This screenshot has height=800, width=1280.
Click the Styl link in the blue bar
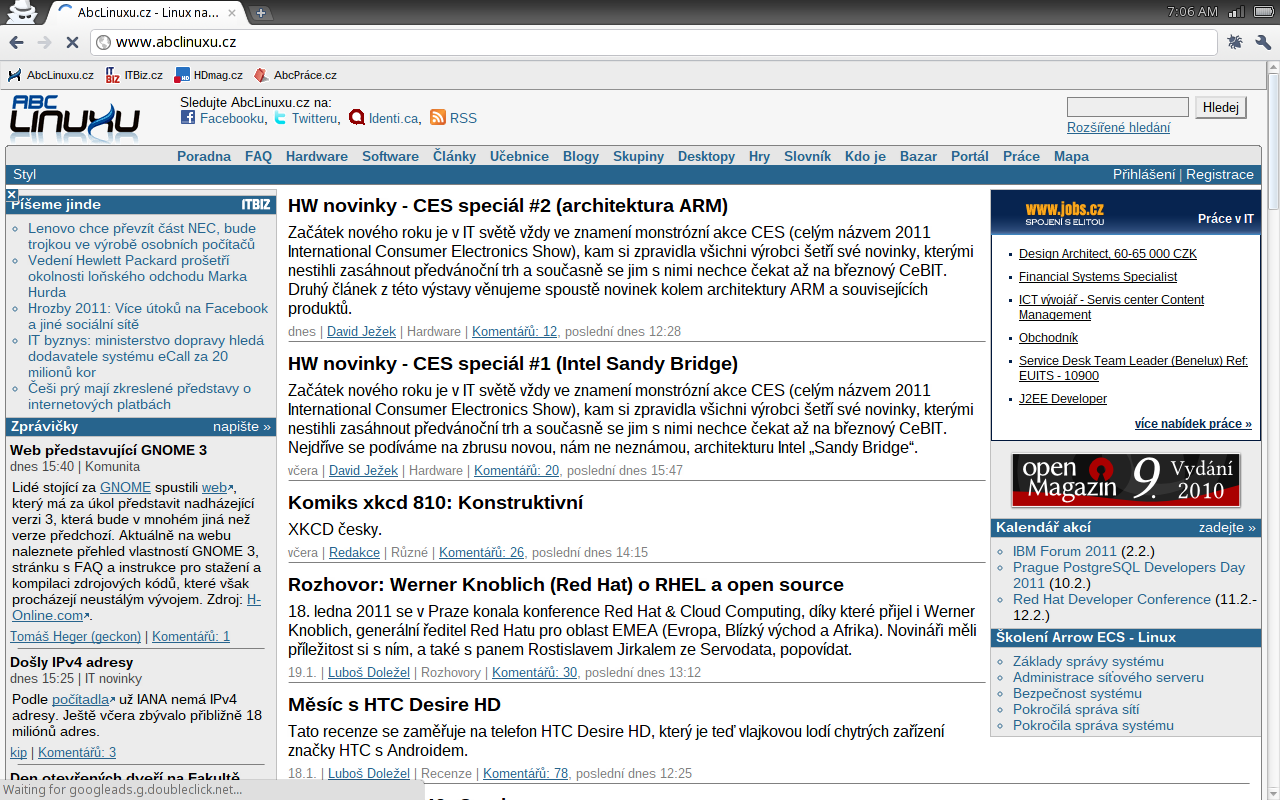(x=25, y=174)
